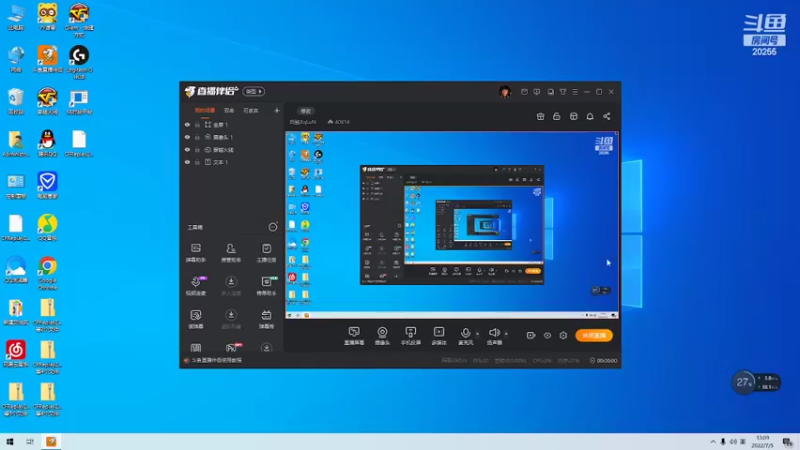
Task: Toggle the eye icon of the third source row
Action: click(x=187, y=150)
